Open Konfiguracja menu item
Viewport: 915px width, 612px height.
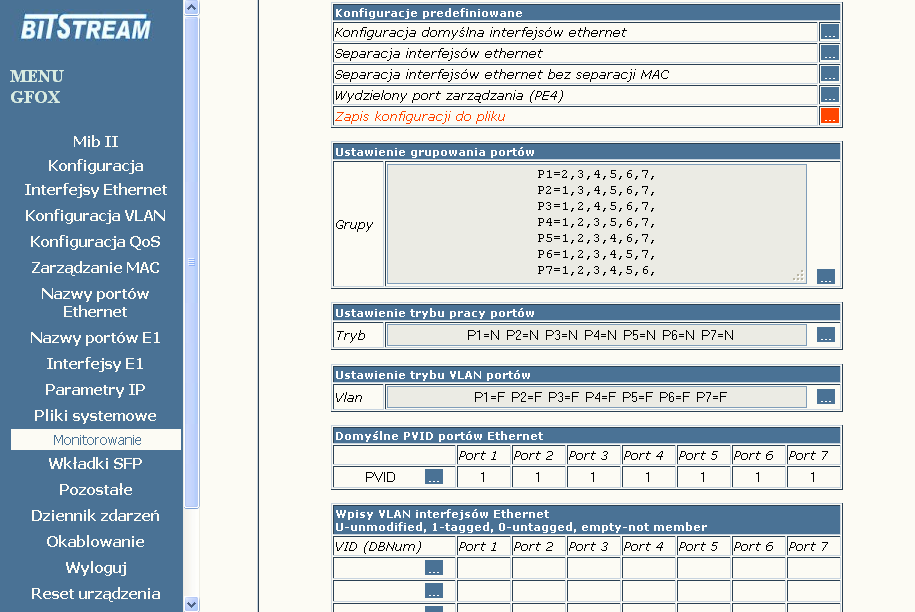[x=96, y=166]
